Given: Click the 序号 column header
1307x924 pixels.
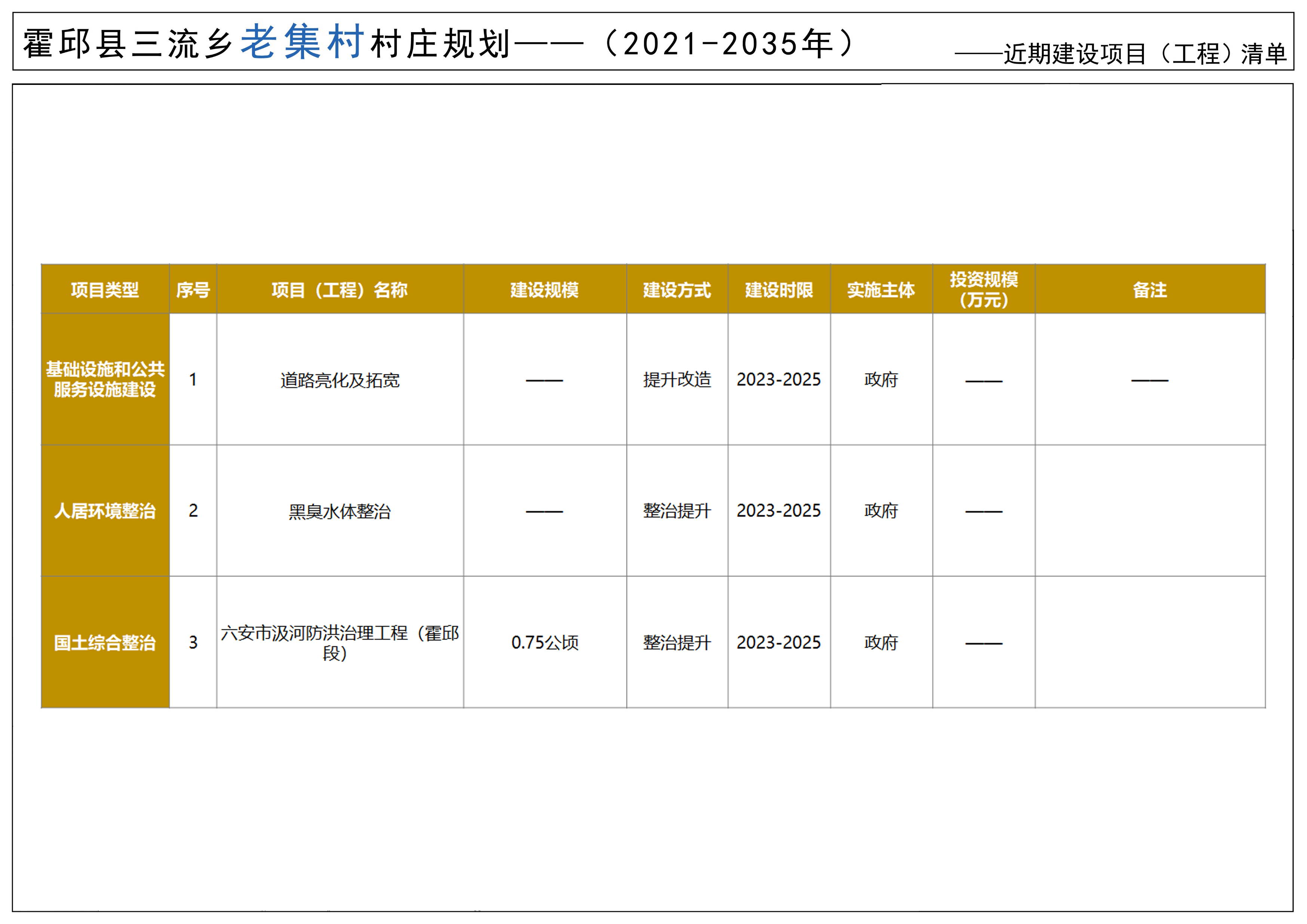Looking at the screenshot, I should 193,290.
